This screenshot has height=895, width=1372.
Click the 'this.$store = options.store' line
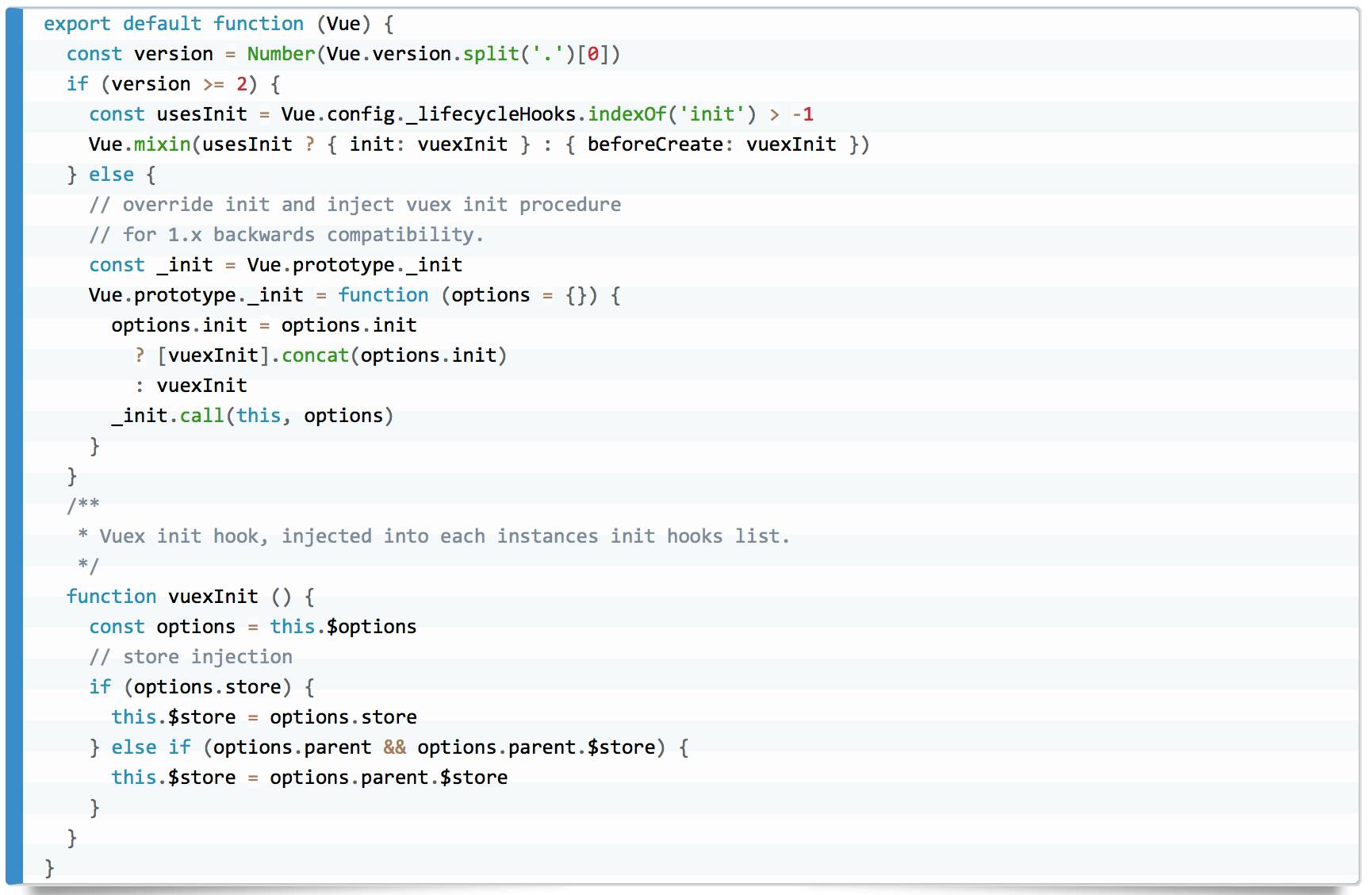click(x=264, y=717)
